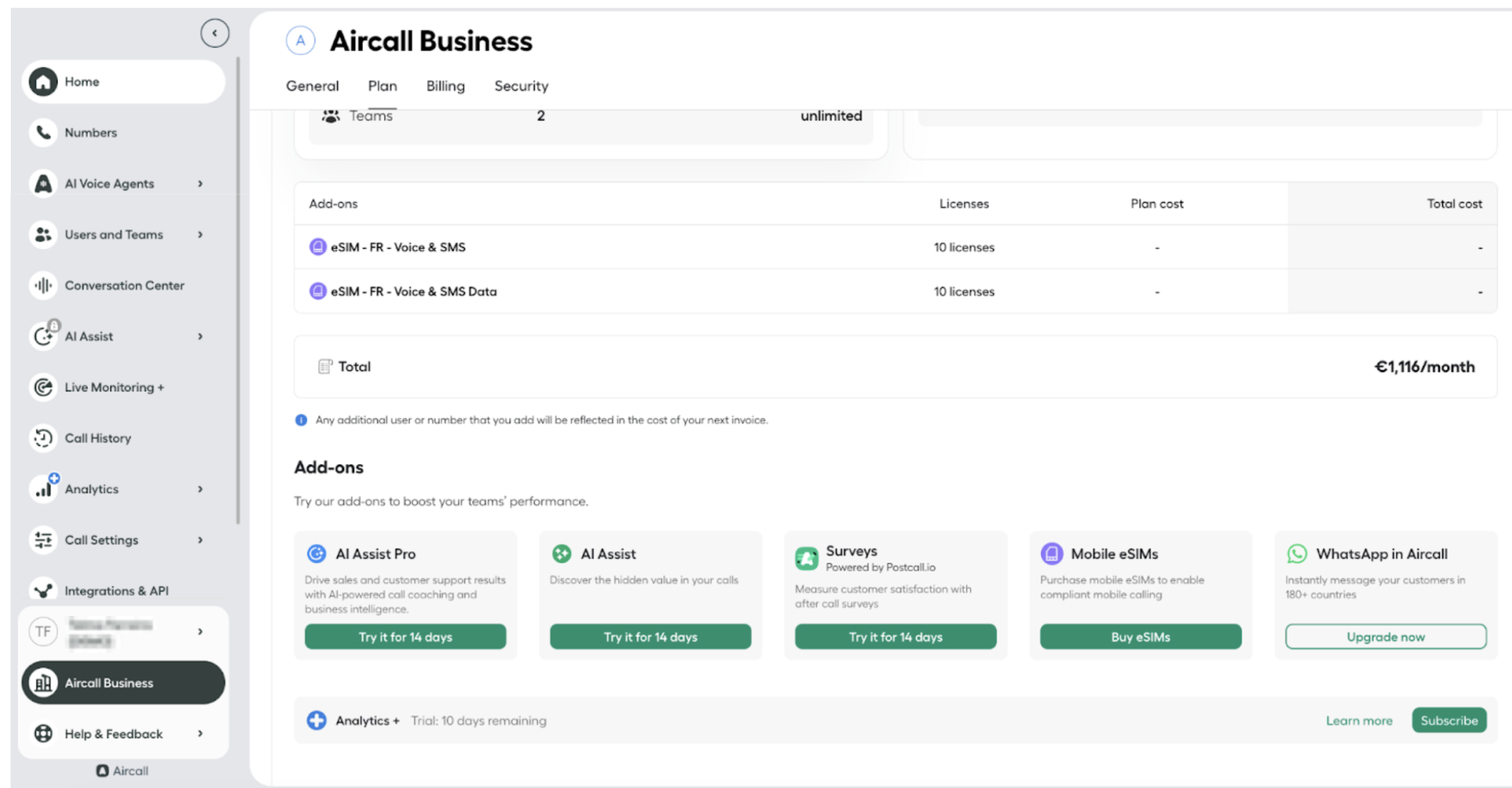Expand the Help & Feedback chevron

click(200, 733)
